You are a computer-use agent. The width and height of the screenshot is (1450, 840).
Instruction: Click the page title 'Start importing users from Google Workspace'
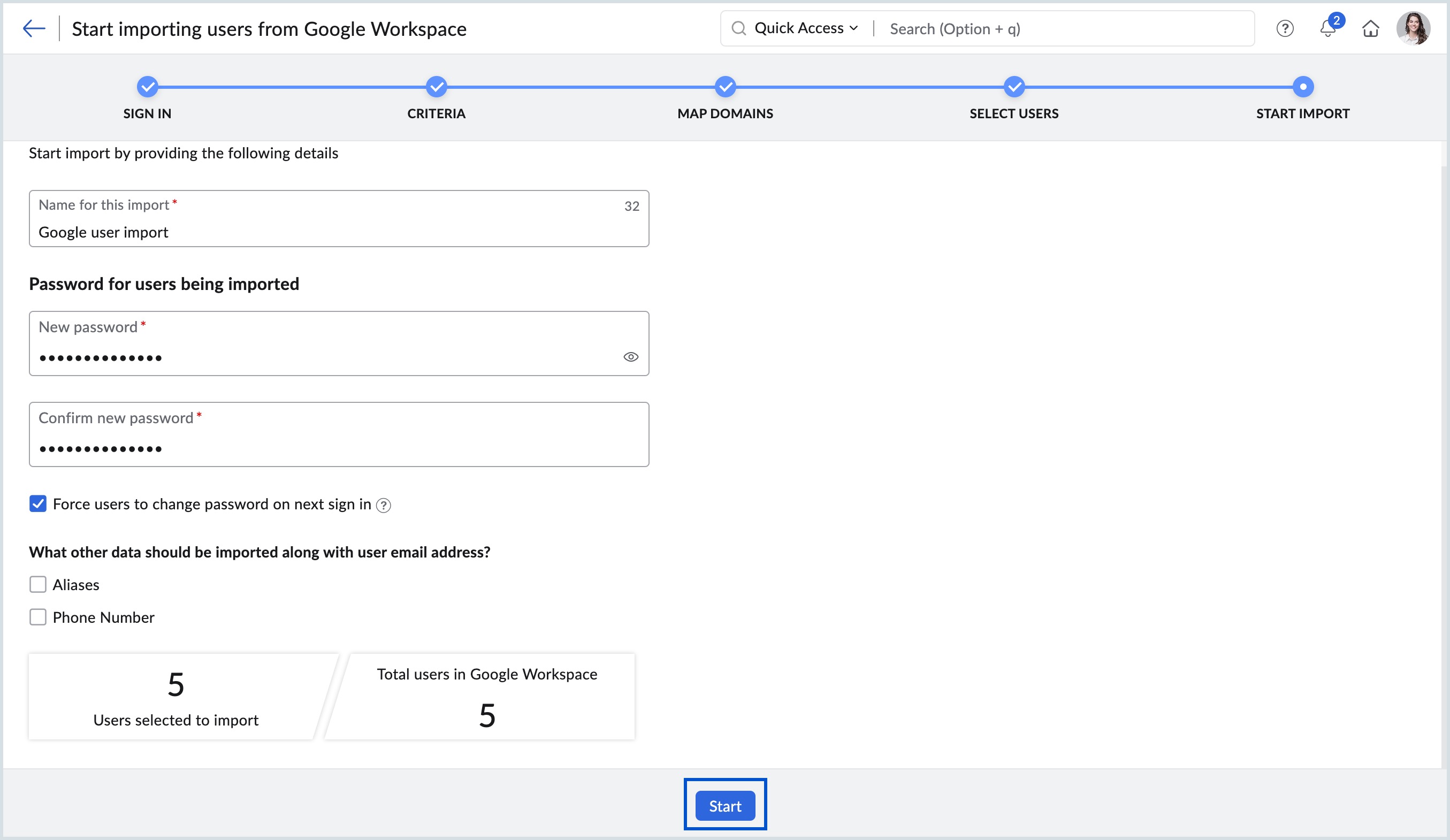[x=269, y=29]
